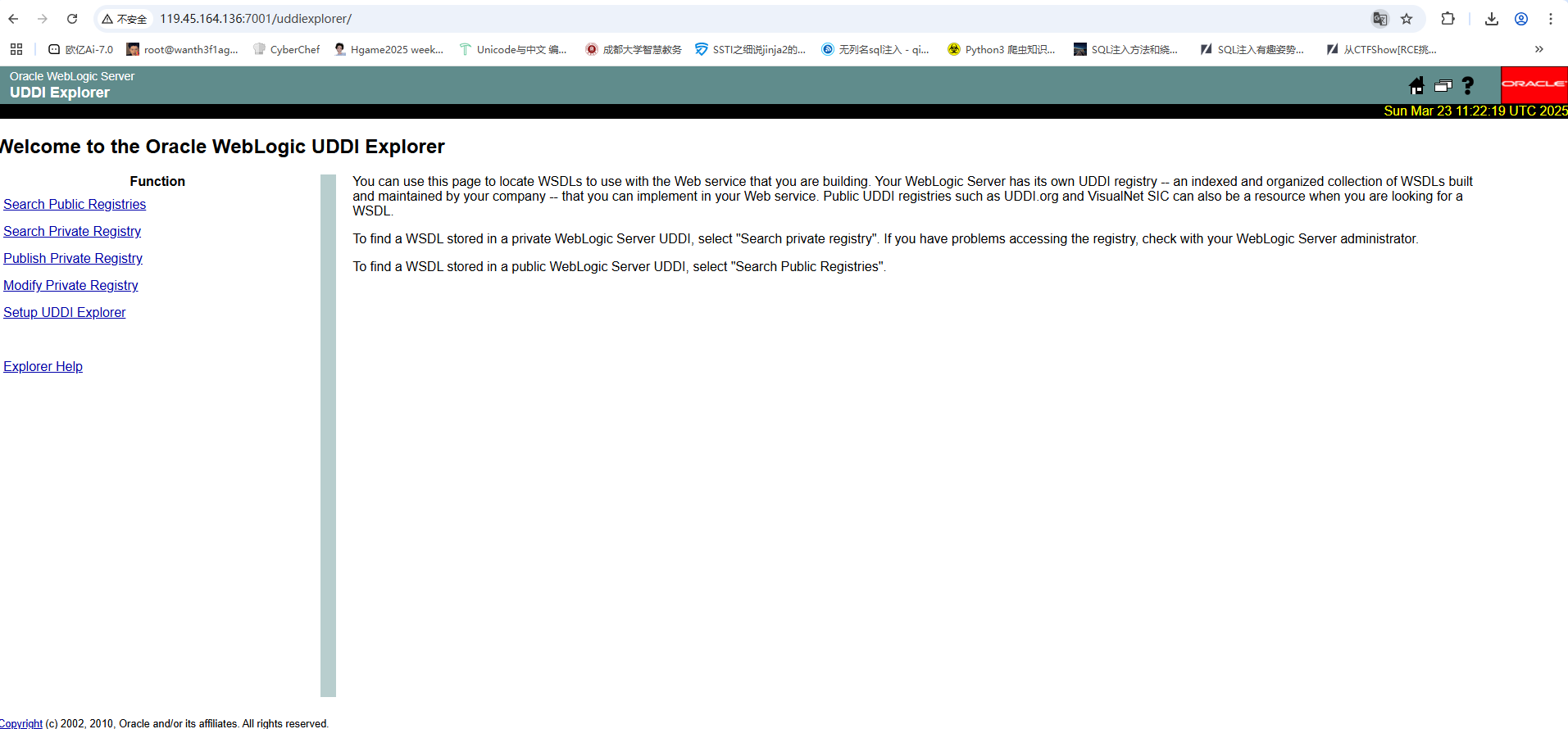Open the browser extensions puzzle icon
The image size is (1568, 729).
point(1448,19)
